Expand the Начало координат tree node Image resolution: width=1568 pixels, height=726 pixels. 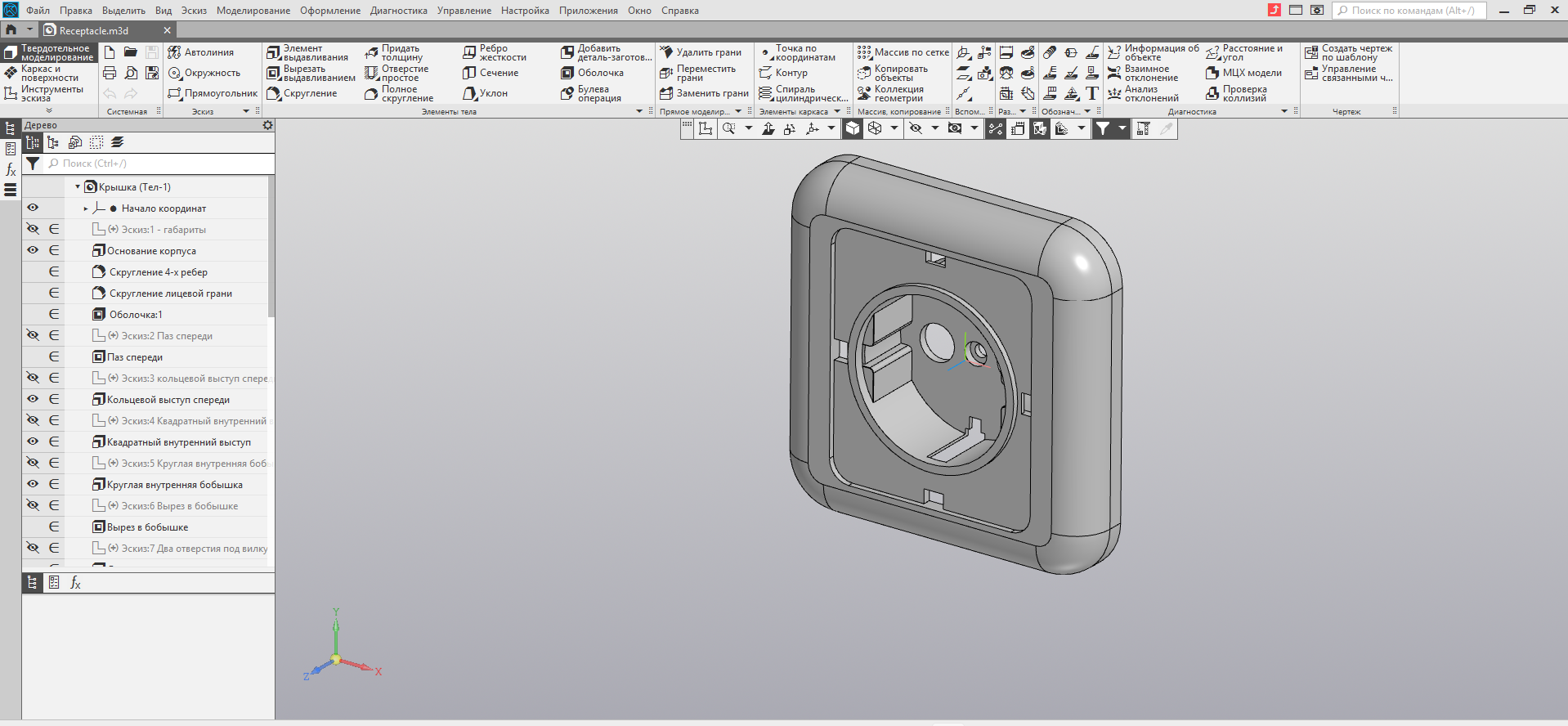tap(86, 208)
